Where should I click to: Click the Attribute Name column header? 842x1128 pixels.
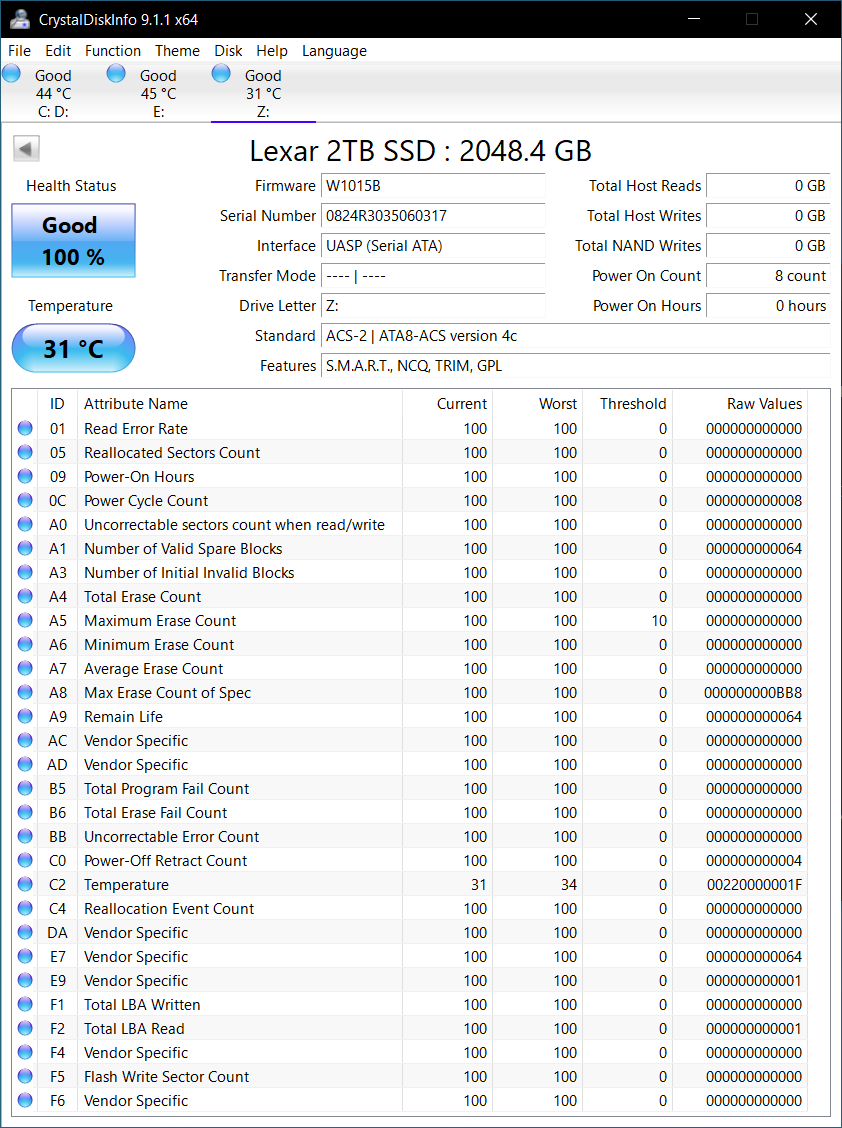pos(136,404)
